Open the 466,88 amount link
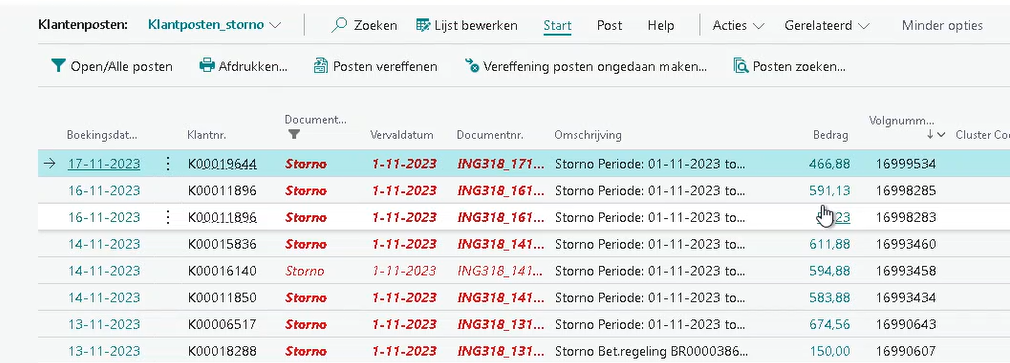The image size is (1010, 363). coord(830,164)
